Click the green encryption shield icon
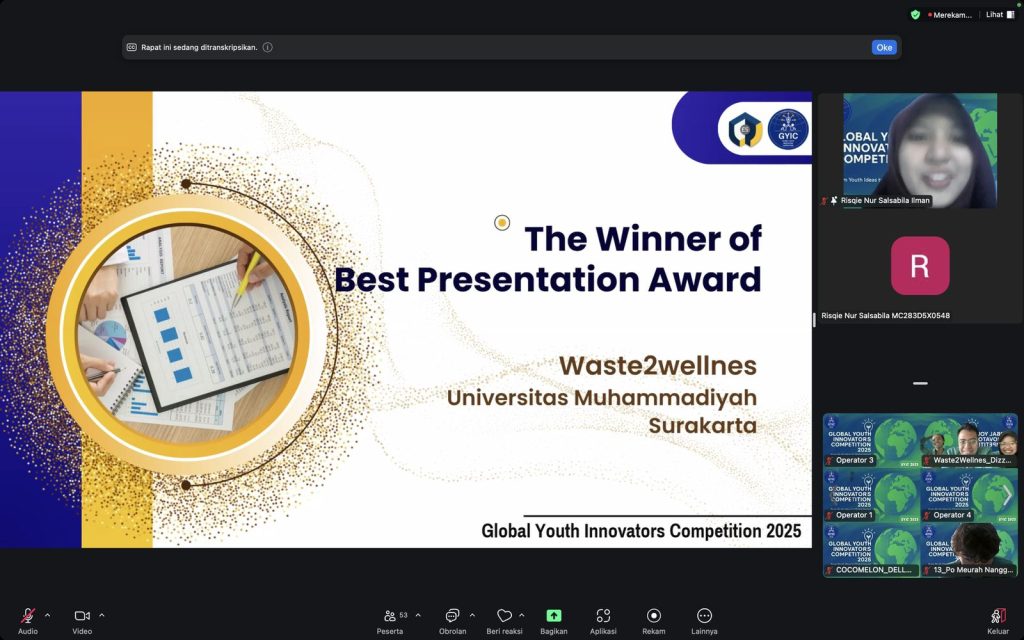The height and width of the screenshot is (640, 1024). [x=916, y=14]
